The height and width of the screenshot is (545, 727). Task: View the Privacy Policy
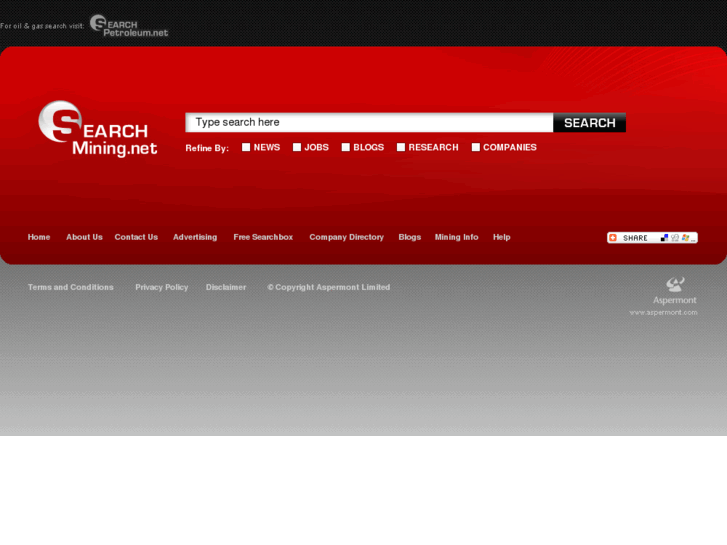(162, 287)
